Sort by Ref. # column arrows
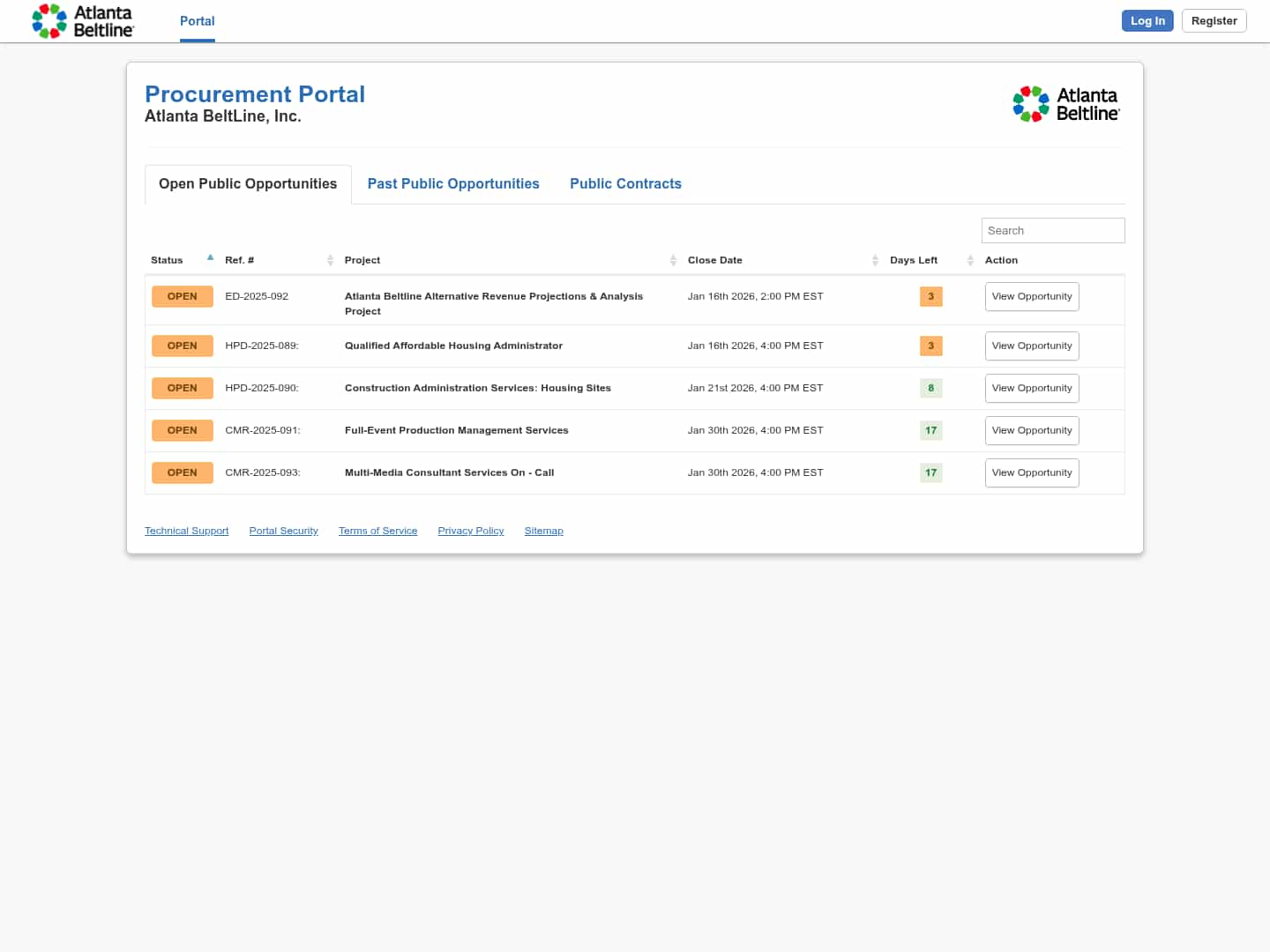This screenshot has height=952, width=1270. click(x=330, y=260)
